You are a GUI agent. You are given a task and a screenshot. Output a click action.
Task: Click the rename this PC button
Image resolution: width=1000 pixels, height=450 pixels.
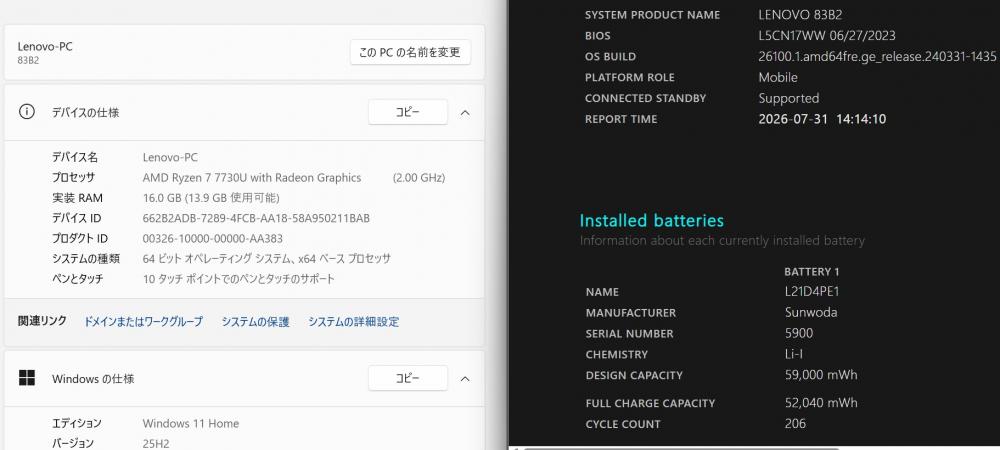pyautogui.click(x=410, y=52)
